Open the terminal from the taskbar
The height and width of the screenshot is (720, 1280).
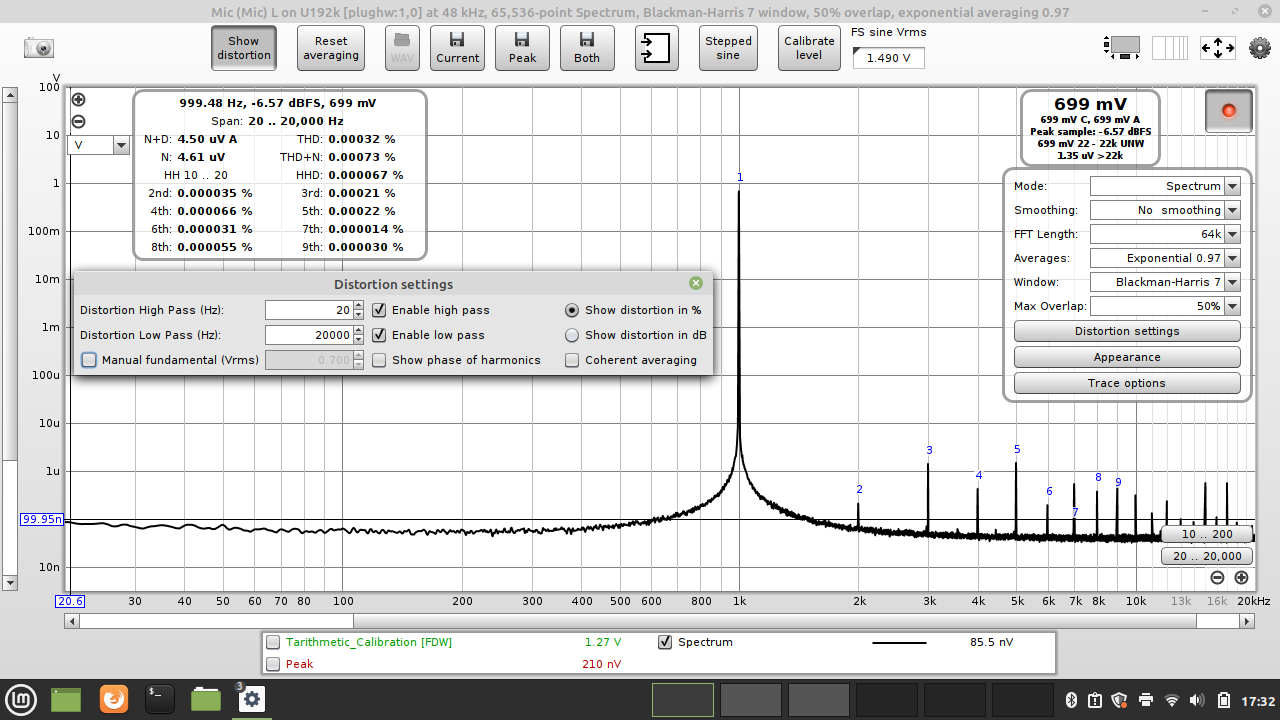tap(160, 699)
